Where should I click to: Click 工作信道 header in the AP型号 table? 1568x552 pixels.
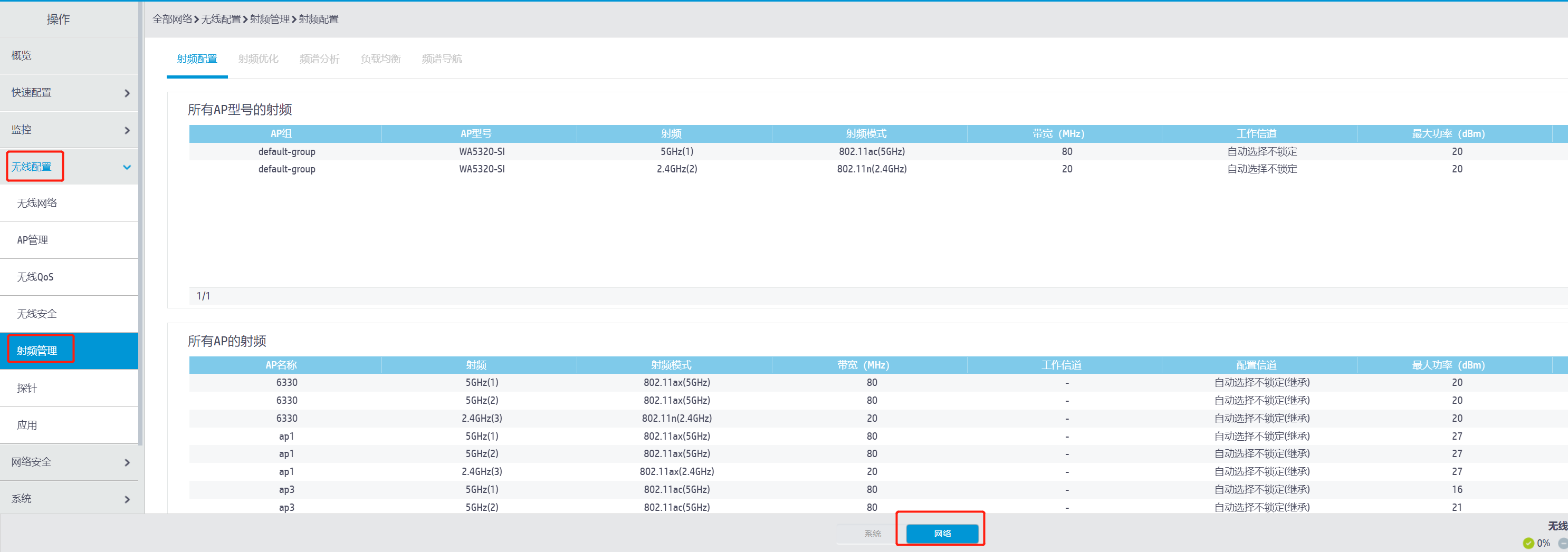1259,134
